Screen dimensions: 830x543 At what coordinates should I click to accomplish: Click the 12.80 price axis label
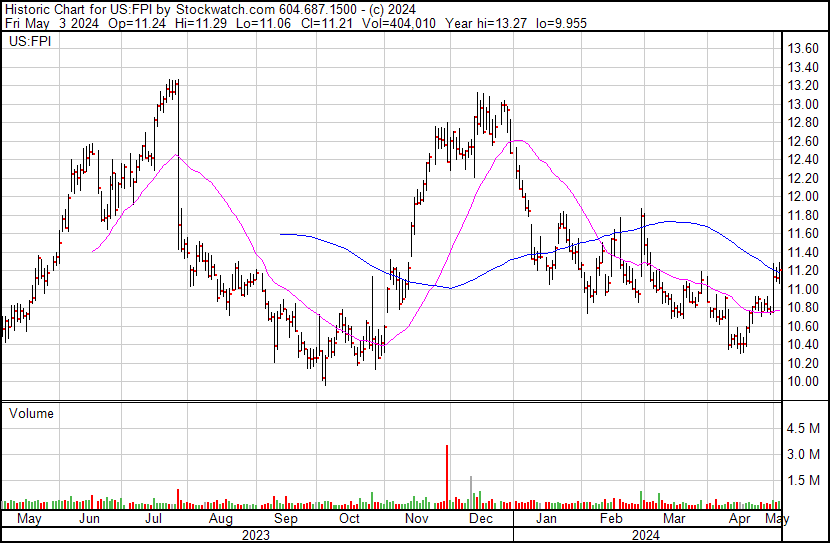click(803, 123)
